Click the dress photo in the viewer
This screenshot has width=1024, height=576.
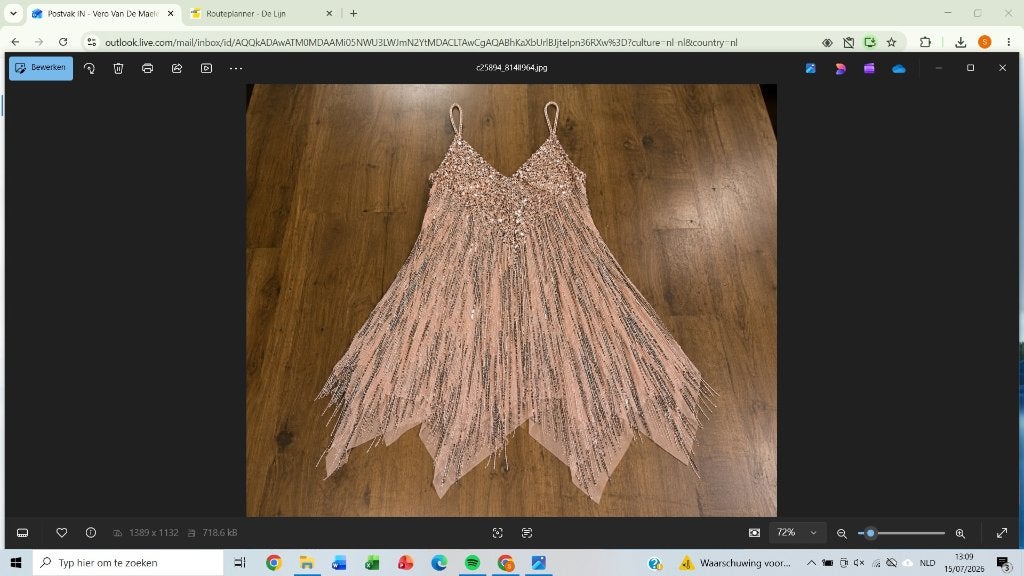point(511,300)
